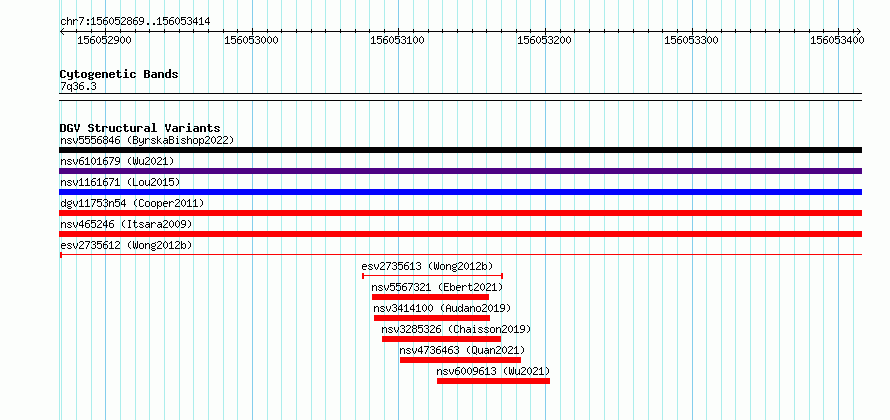This screenshot has height=420, width=890.
Task: Open variant label nsv4736463 (Quan2021)
Action: [462, 350]
